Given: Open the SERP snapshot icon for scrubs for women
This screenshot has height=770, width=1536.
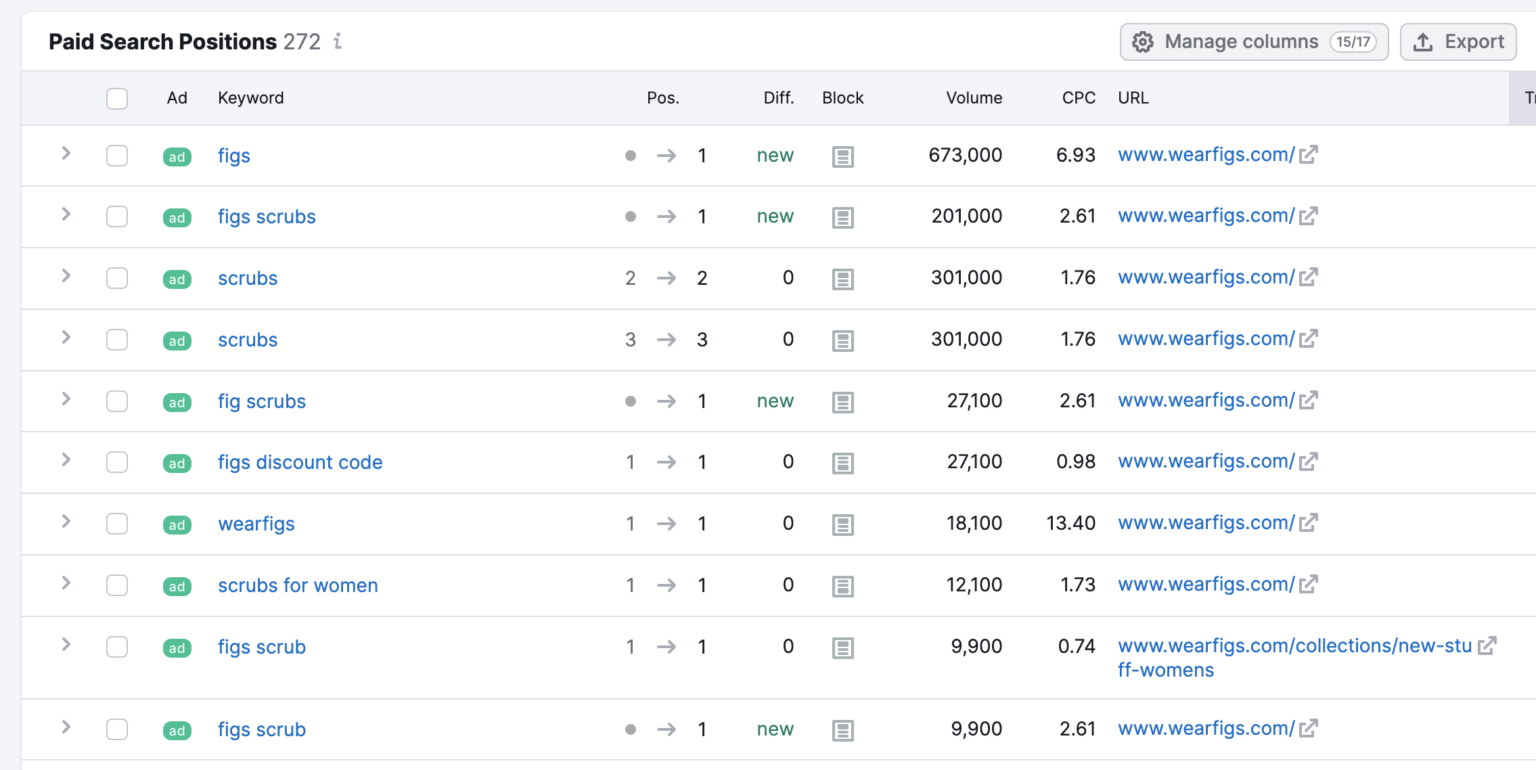Looking at the screenshot, I should [x=843, y=585].
